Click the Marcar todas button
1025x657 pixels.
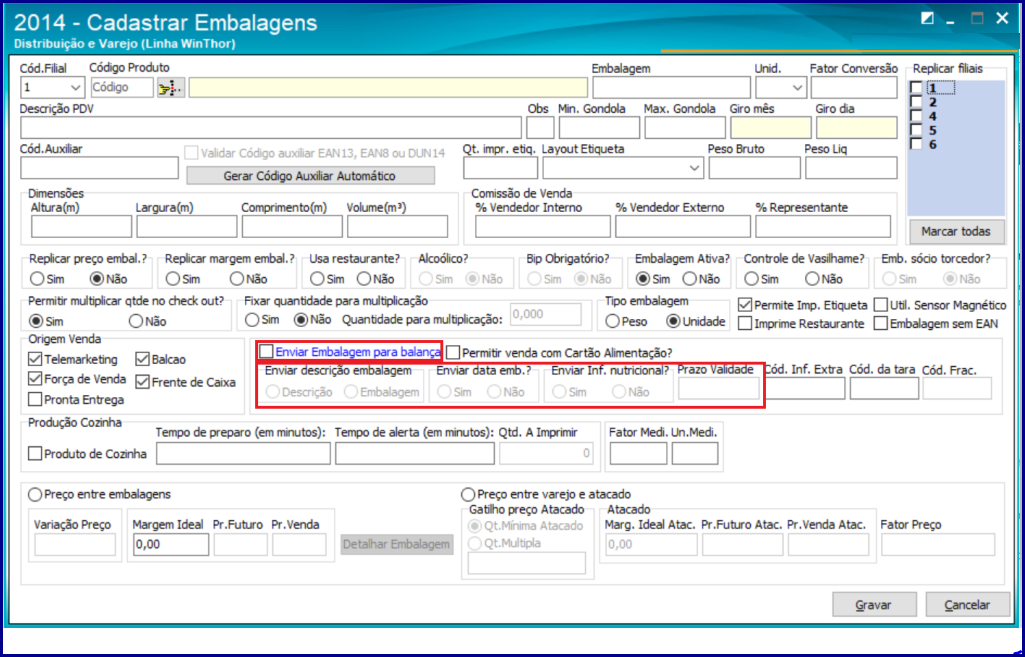956,231
